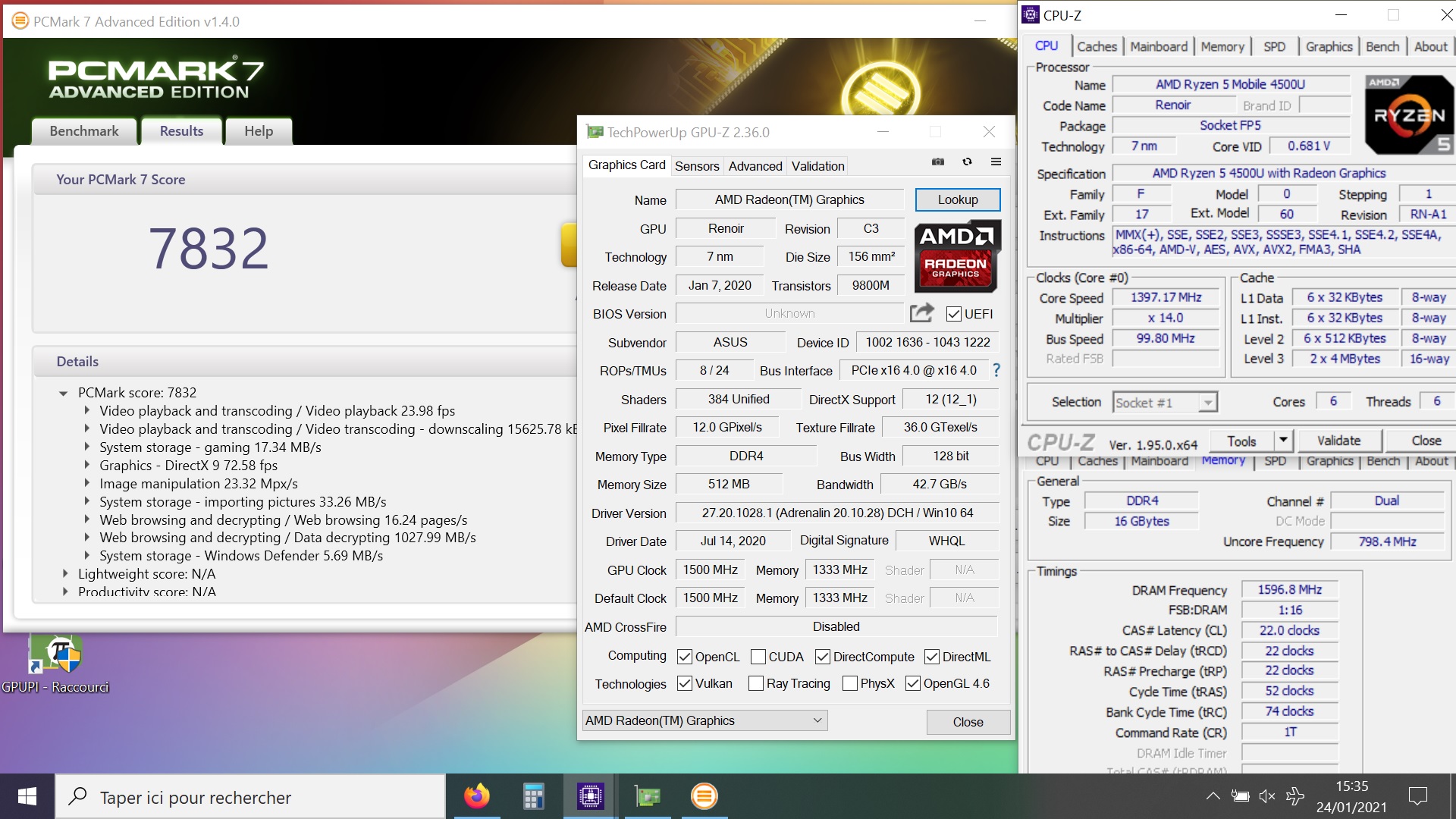Open CPU-Z Tools dropdown arrow
The height and width of the screenshot is (819, 1456).
click(x=1282, y=441)
